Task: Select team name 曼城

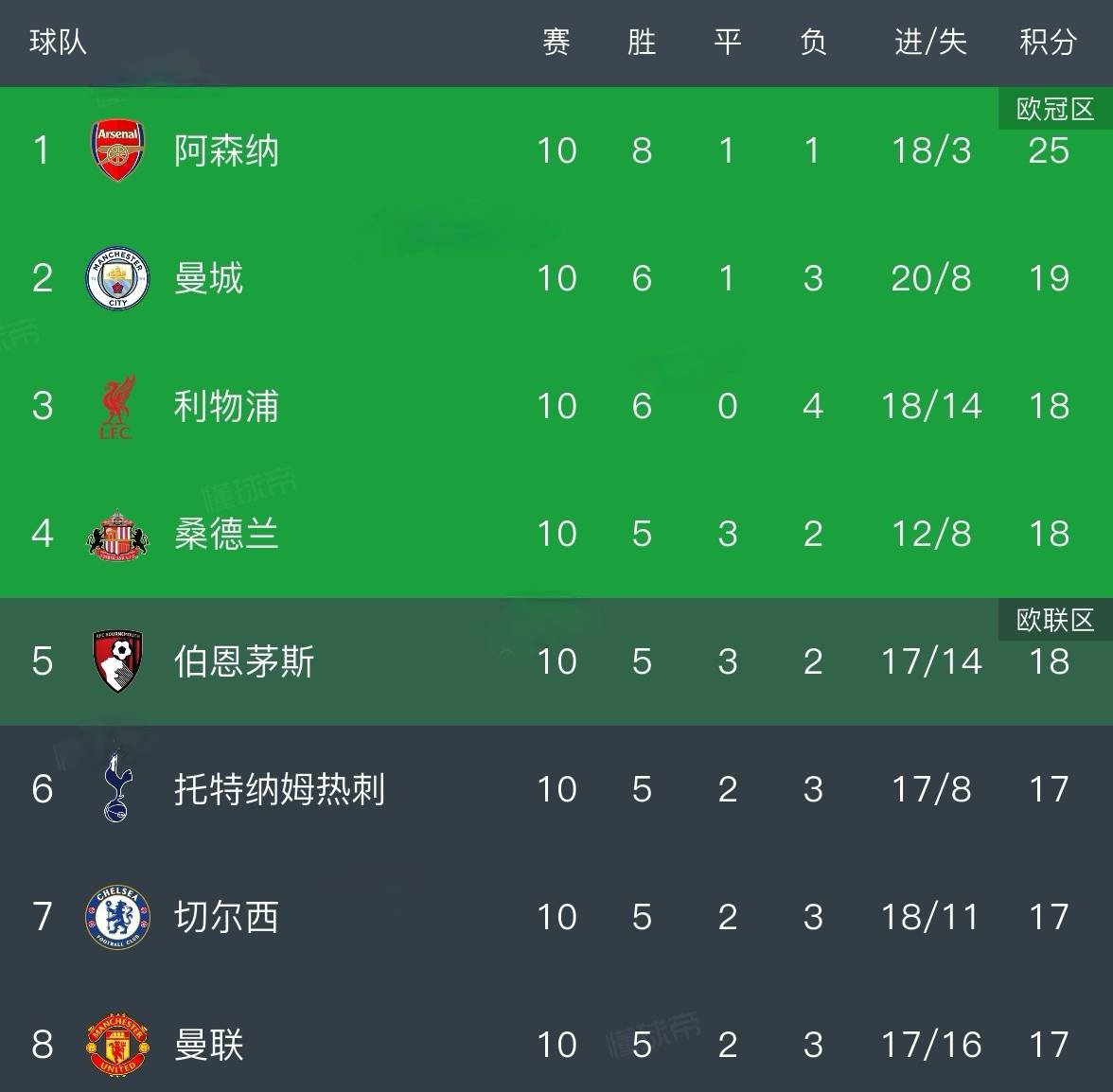Action: pos(209,278)
